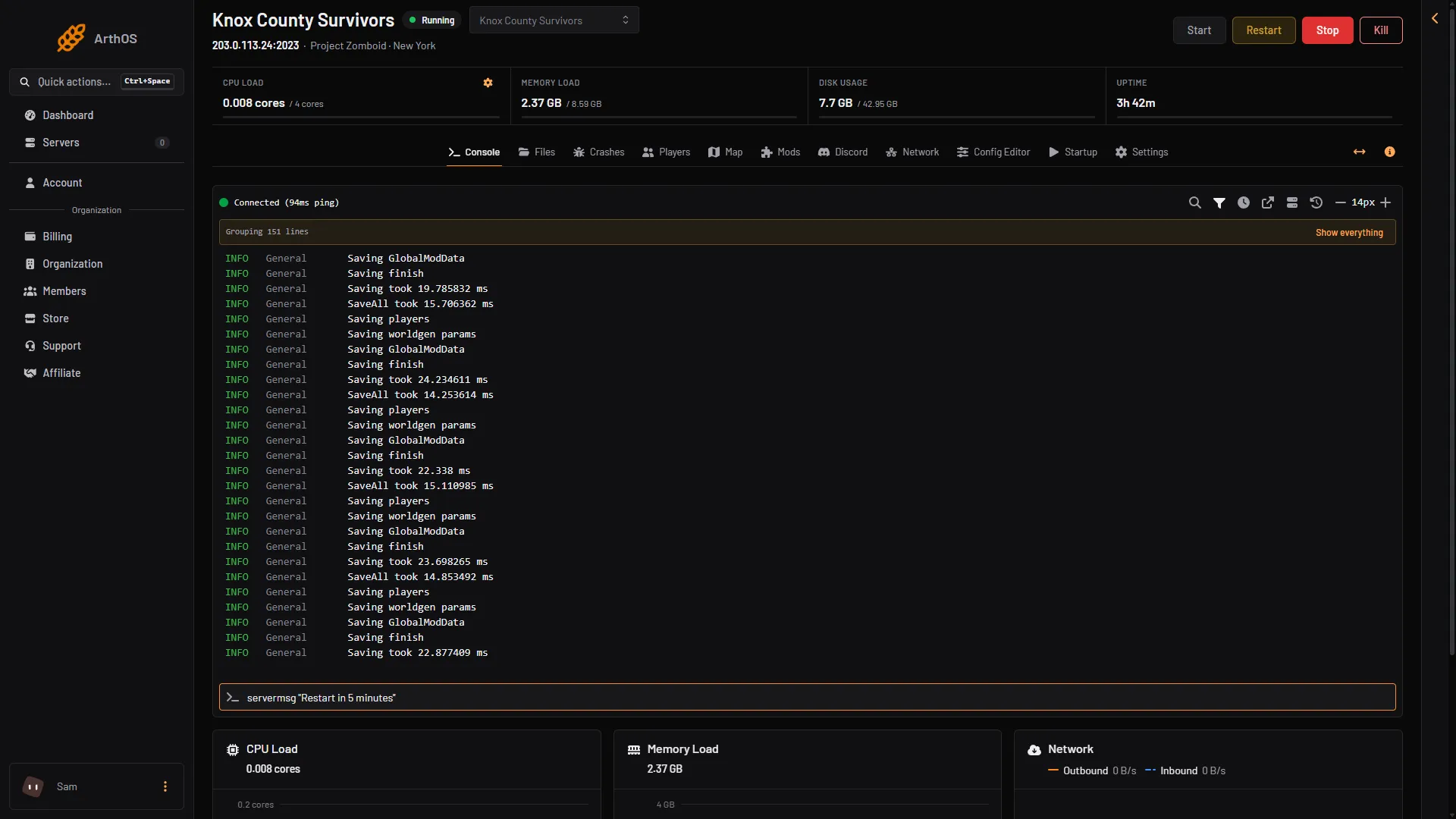Increase console font size
Screen dimensions: 1456x819
click(1385, 202)
